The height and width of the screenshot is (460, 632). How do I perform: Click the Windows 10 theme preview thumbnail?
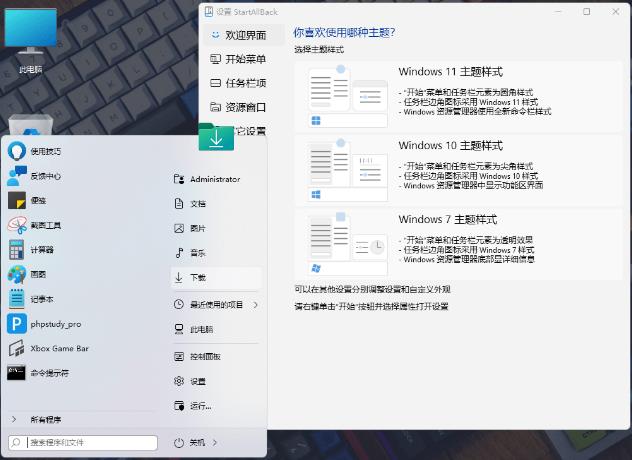(347, 170)
